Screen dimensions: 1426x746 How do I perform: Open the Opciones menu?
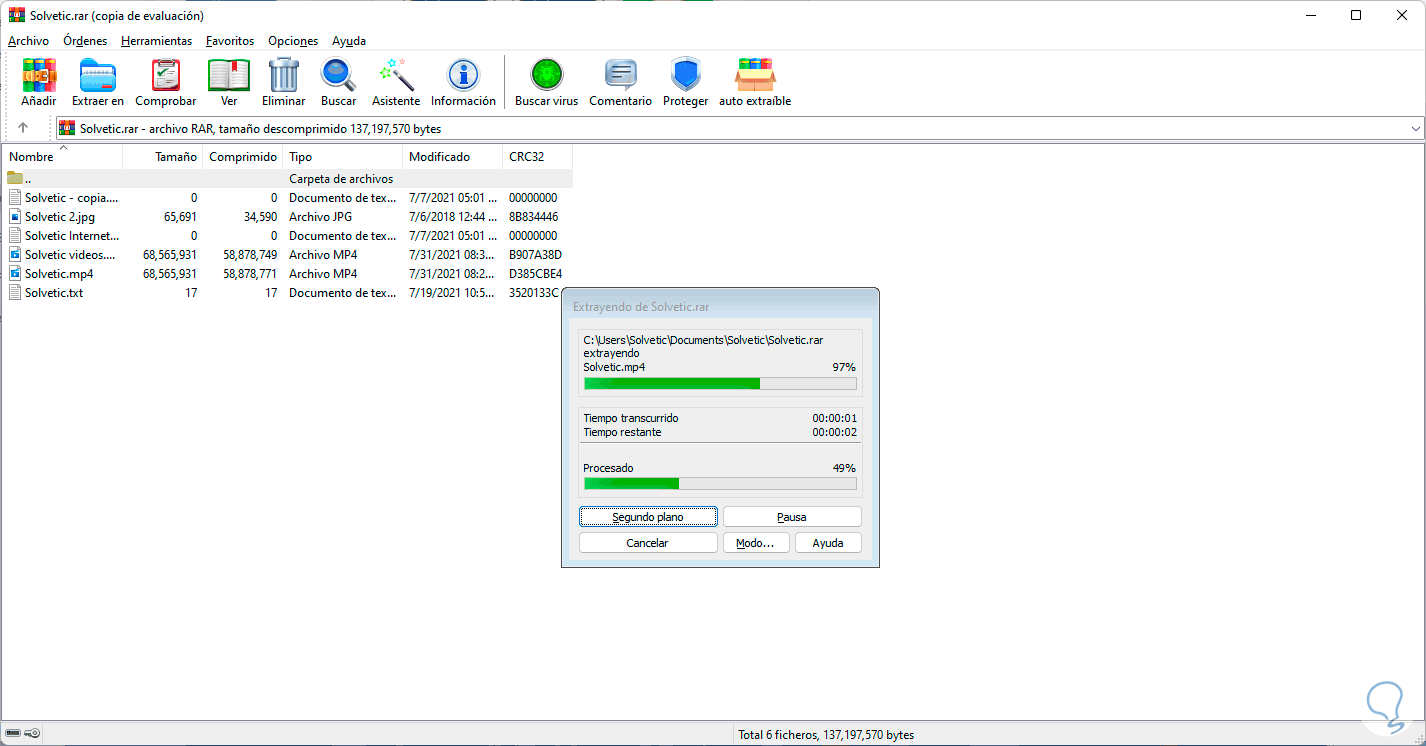293,41
